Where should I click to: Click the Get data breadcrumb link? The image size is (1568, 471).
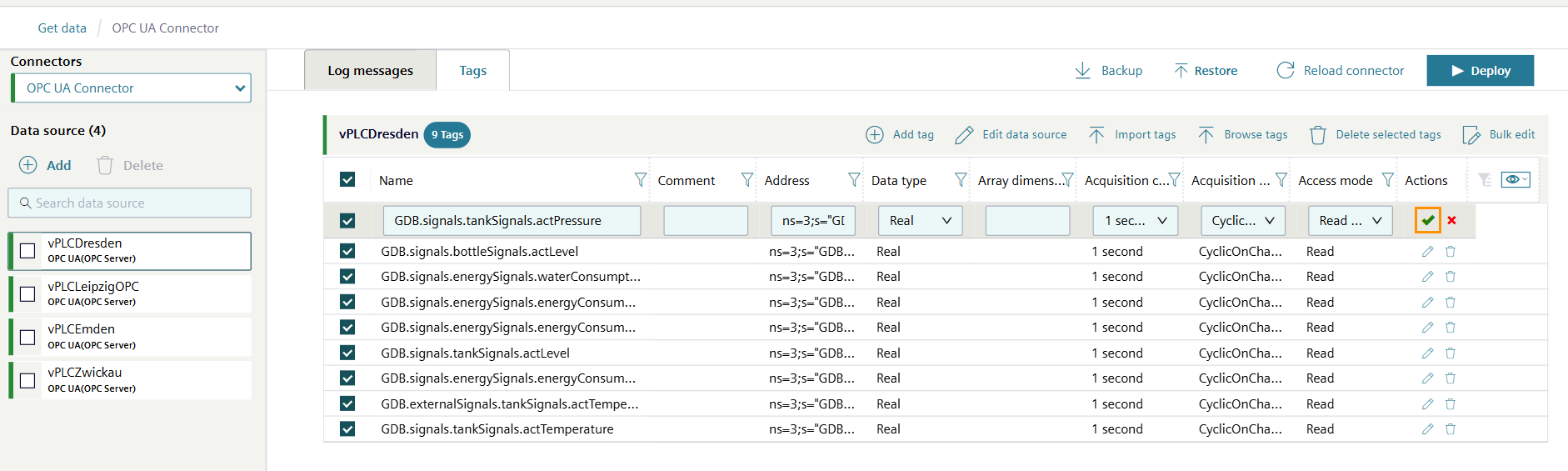62,28
